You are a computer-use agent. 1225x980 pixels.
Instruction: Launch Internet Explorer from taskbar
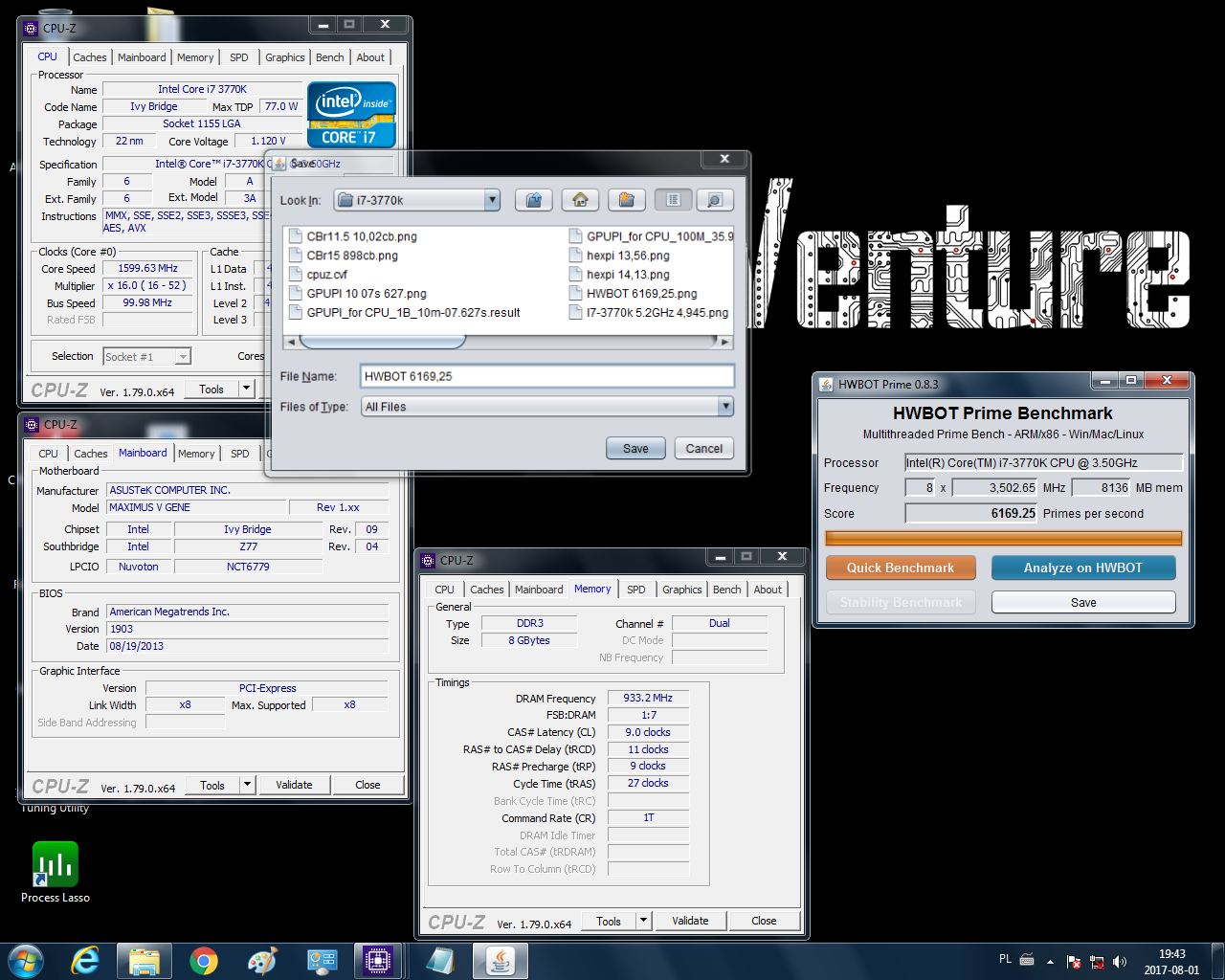pyautogui.click(x=86, y=961)
